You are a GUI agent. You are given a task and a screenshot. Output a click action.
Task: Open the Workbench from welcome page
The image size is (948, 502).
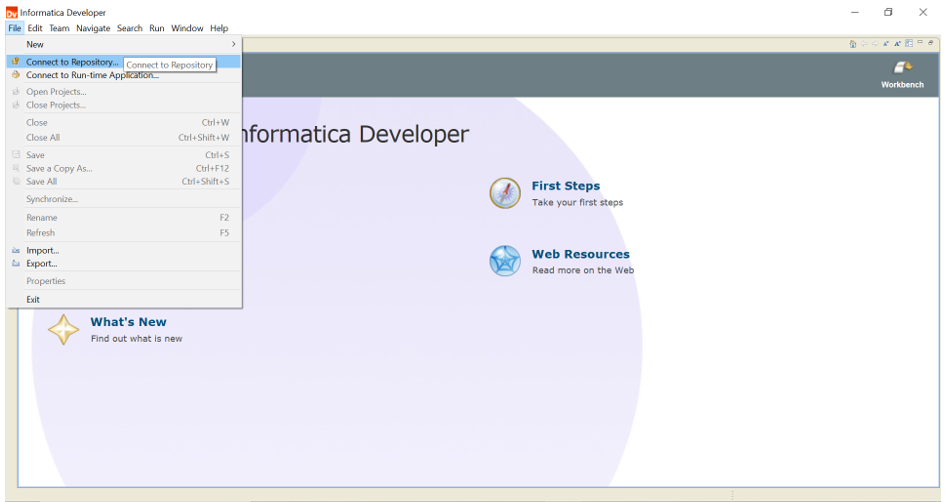(x=902, y=75)
